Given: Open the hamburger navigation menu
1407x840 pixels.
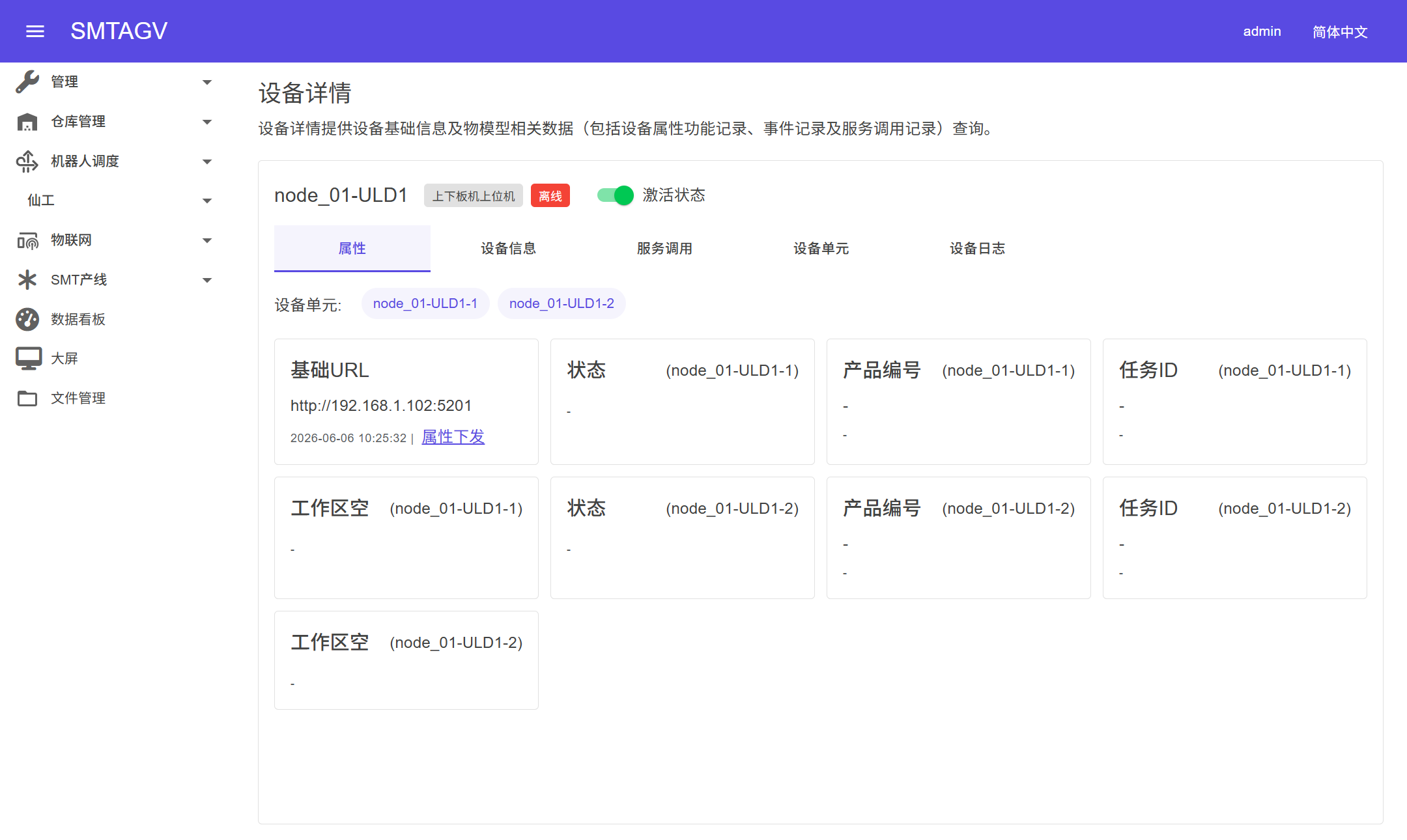Looking at the screenshot, I should (x=35, y=31).
